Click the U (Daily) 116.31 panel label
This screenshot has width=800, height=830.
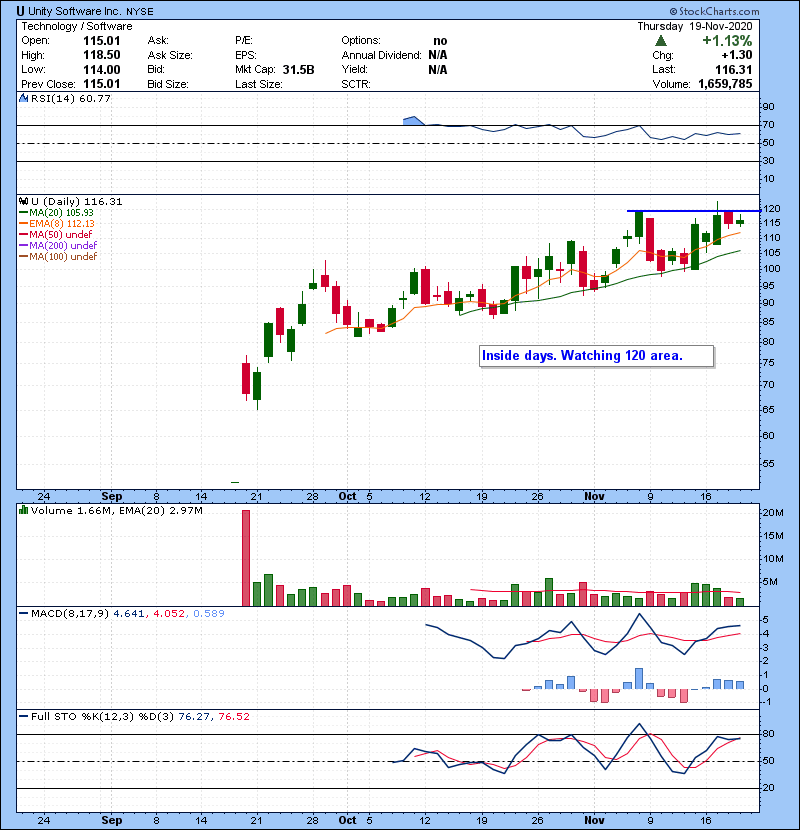coord(77,202)
